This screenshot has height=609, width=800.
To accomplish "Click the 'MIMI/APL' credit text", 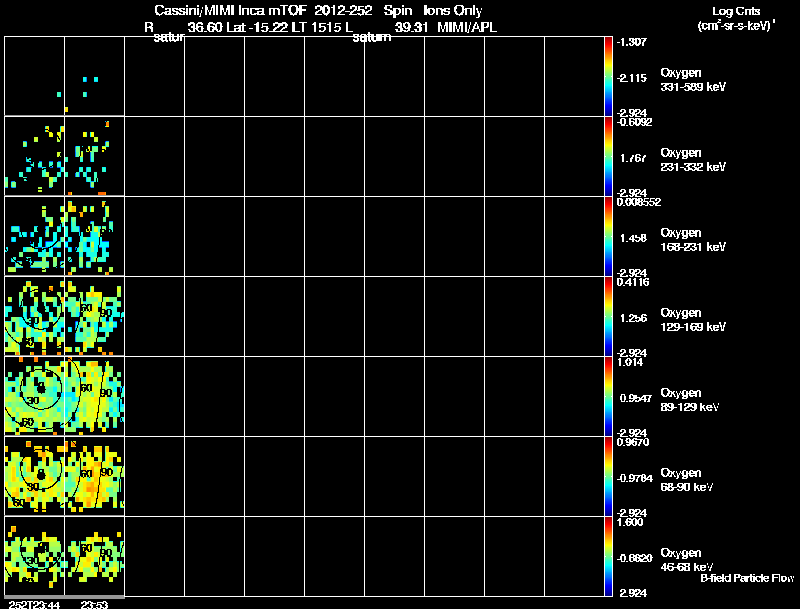I will tap(467, 28).
